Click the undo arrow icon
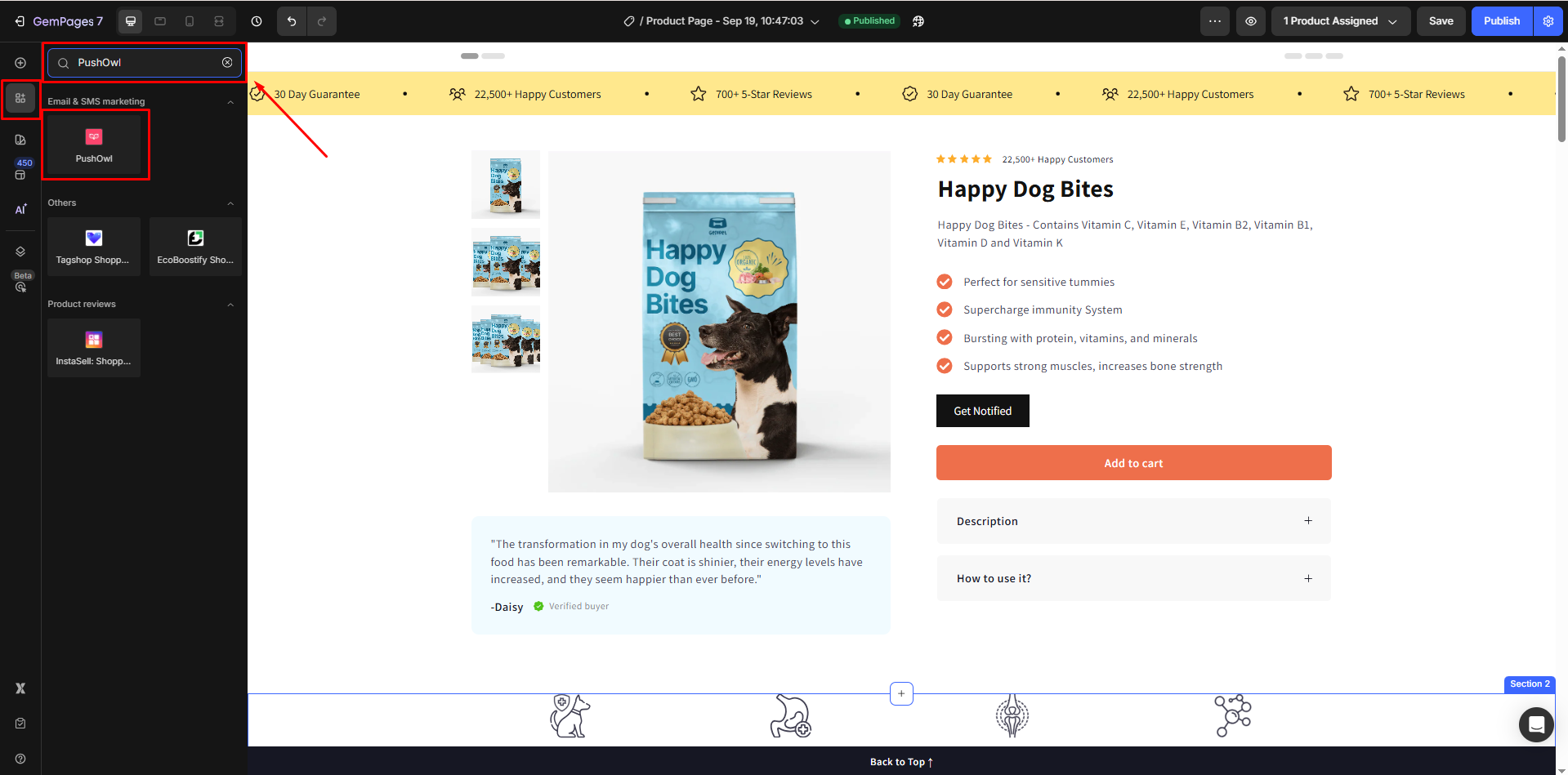Viewport: 1568px width, 775px height. pyautogui.click(x=292, y=21)
